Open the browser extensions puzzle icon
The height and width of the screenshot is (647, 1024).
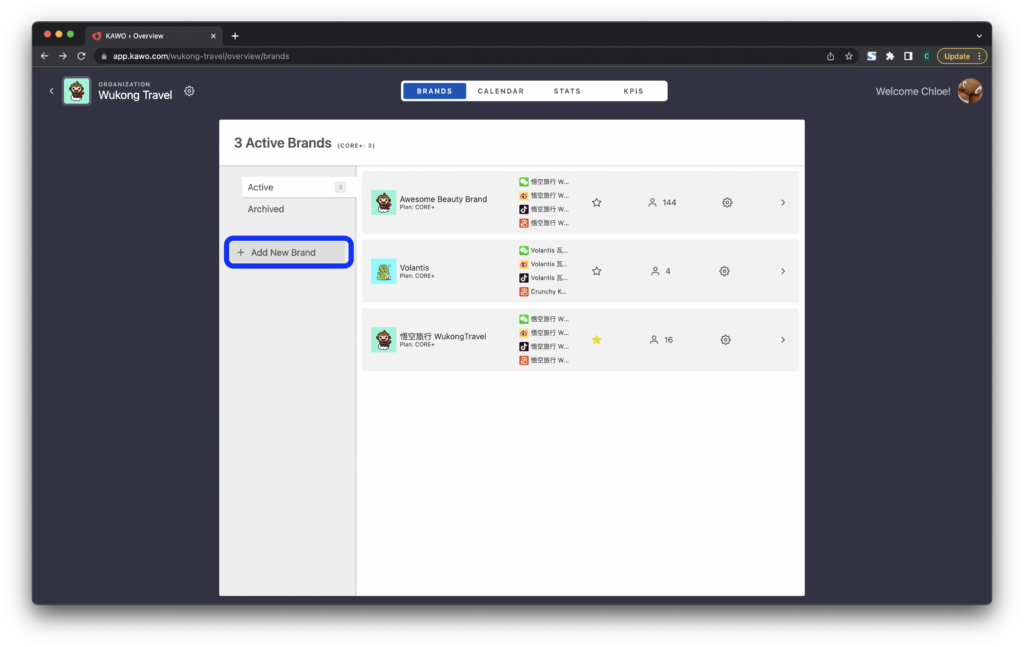pos(890,56)
